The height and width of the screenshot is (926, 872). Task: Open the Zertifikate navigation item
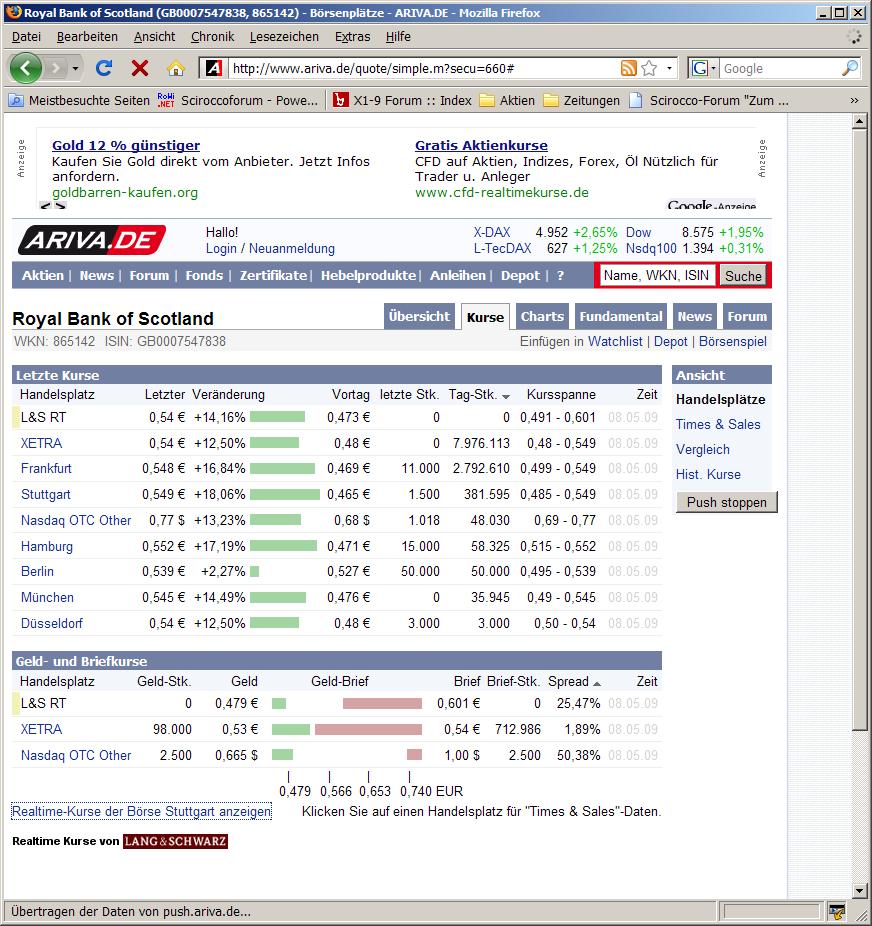coord(273,275)
